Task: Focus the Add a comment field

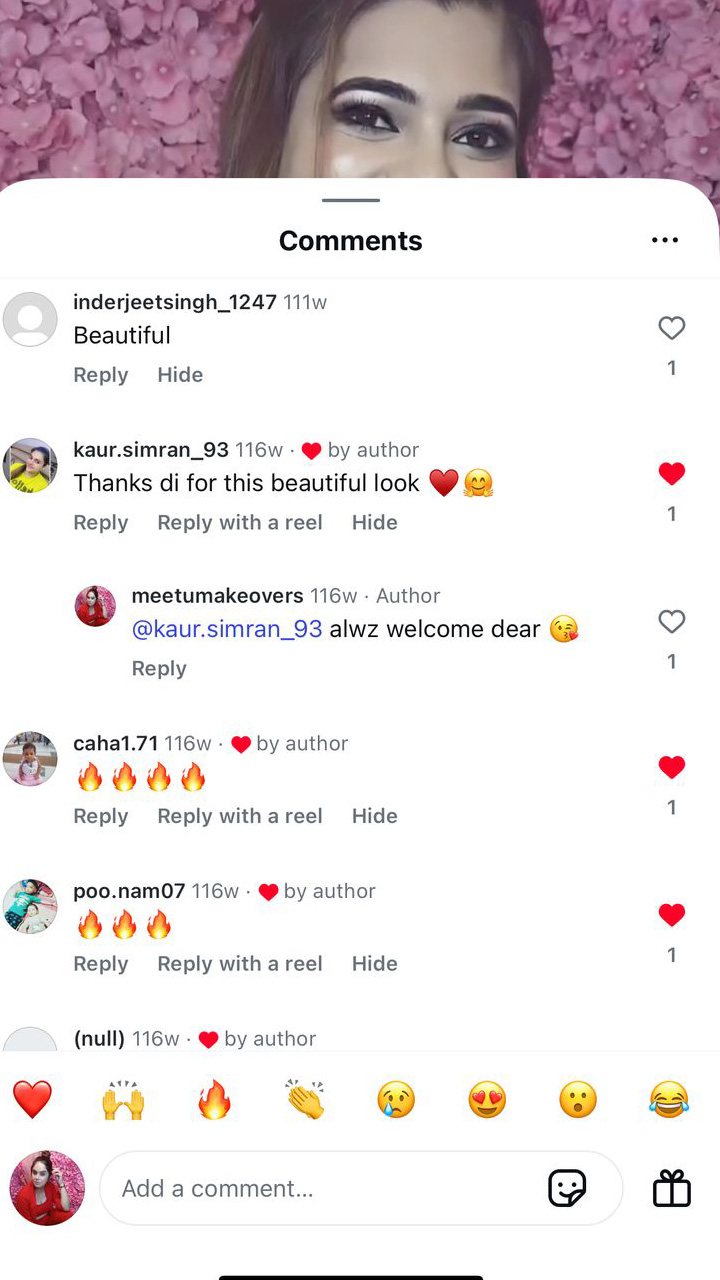Action: [361, 1188]
